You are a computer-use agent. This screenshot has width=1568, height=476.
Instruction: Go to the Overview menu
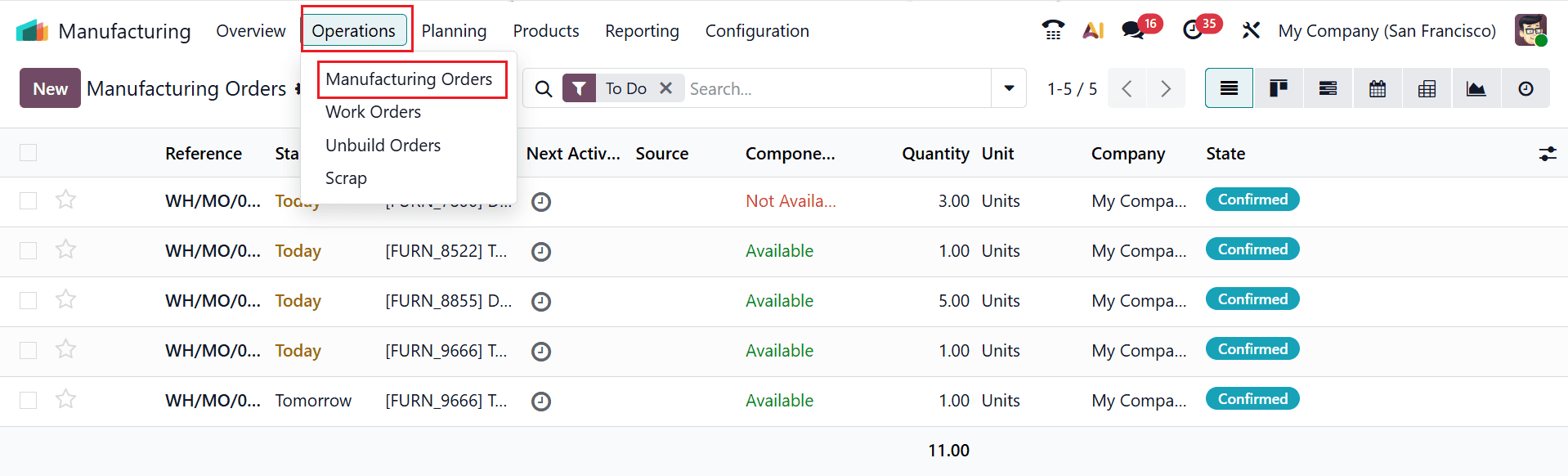pyautogui.click(x=251, y=31)
